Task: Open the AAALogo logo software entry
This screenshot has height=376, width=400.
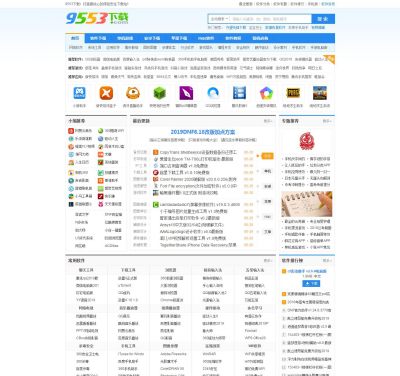Action: pos(191,231)
